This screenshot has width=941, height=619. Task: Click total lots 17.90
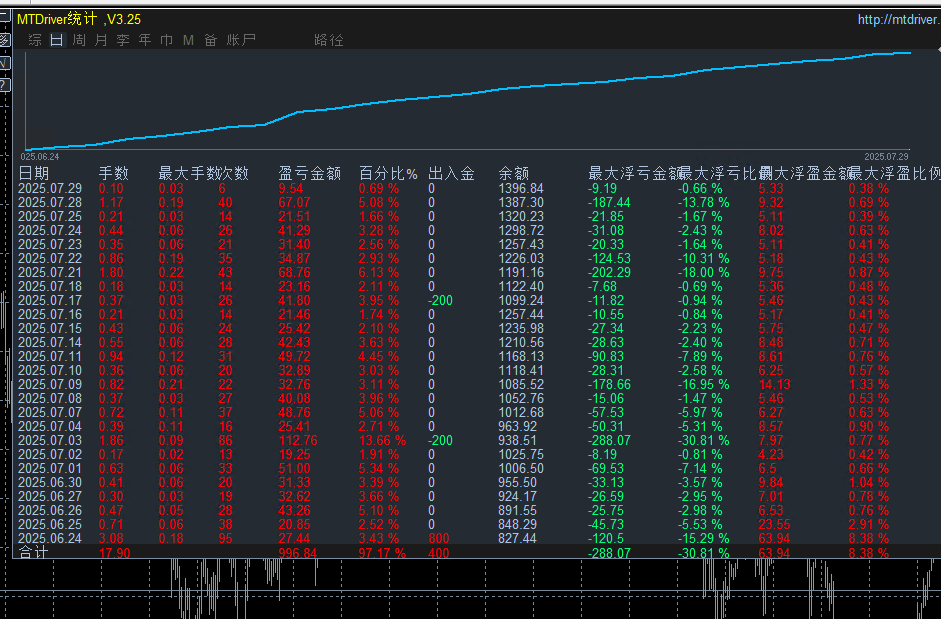pyautogui.click(x=115, y=553)
